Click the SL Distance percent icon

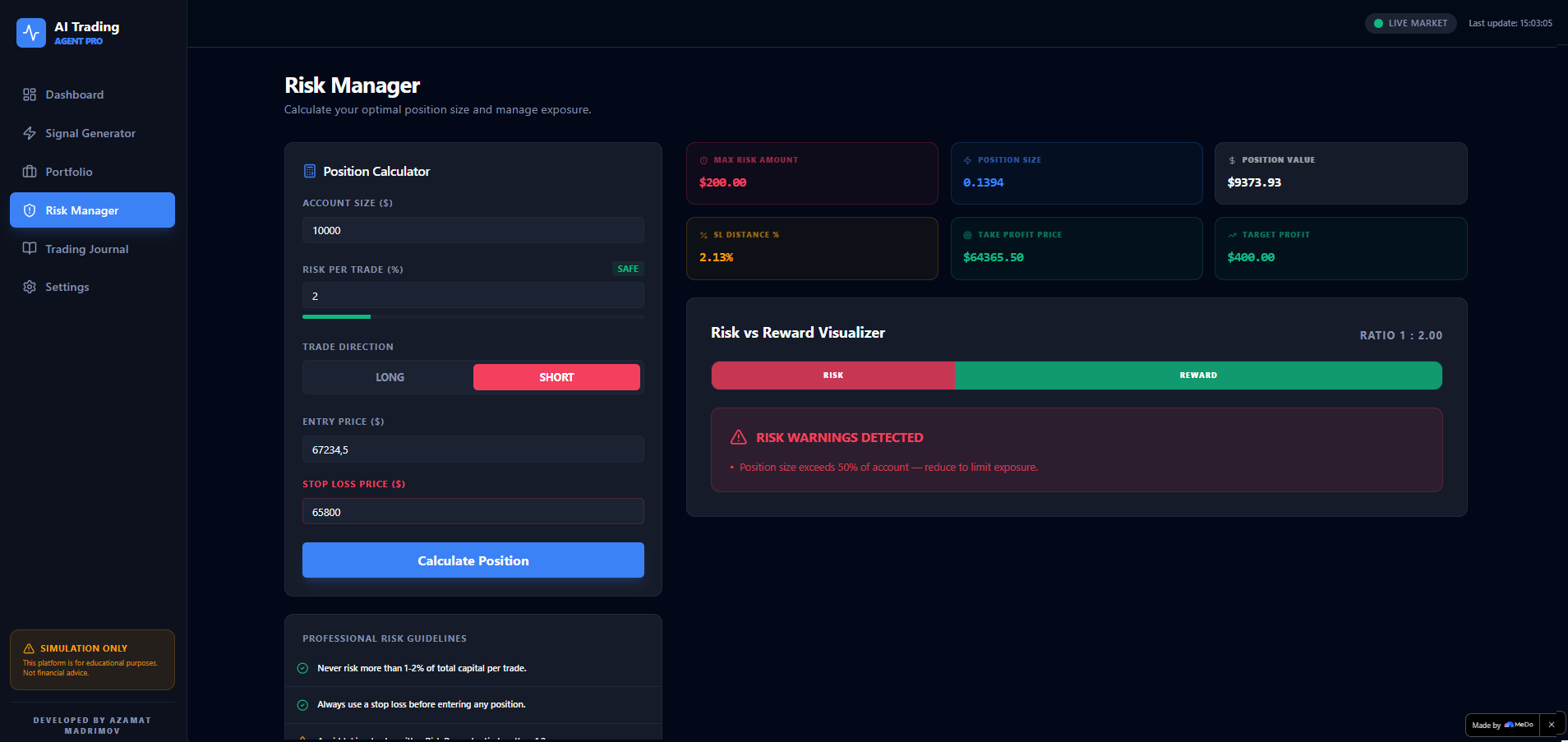[x=703, y=235]
